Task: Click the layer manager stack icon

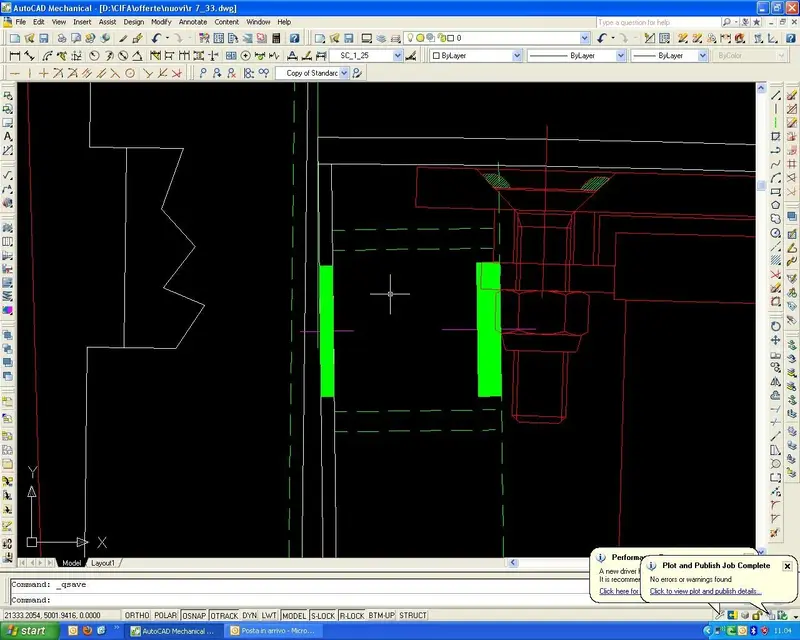Action: (x=381, y=38)
